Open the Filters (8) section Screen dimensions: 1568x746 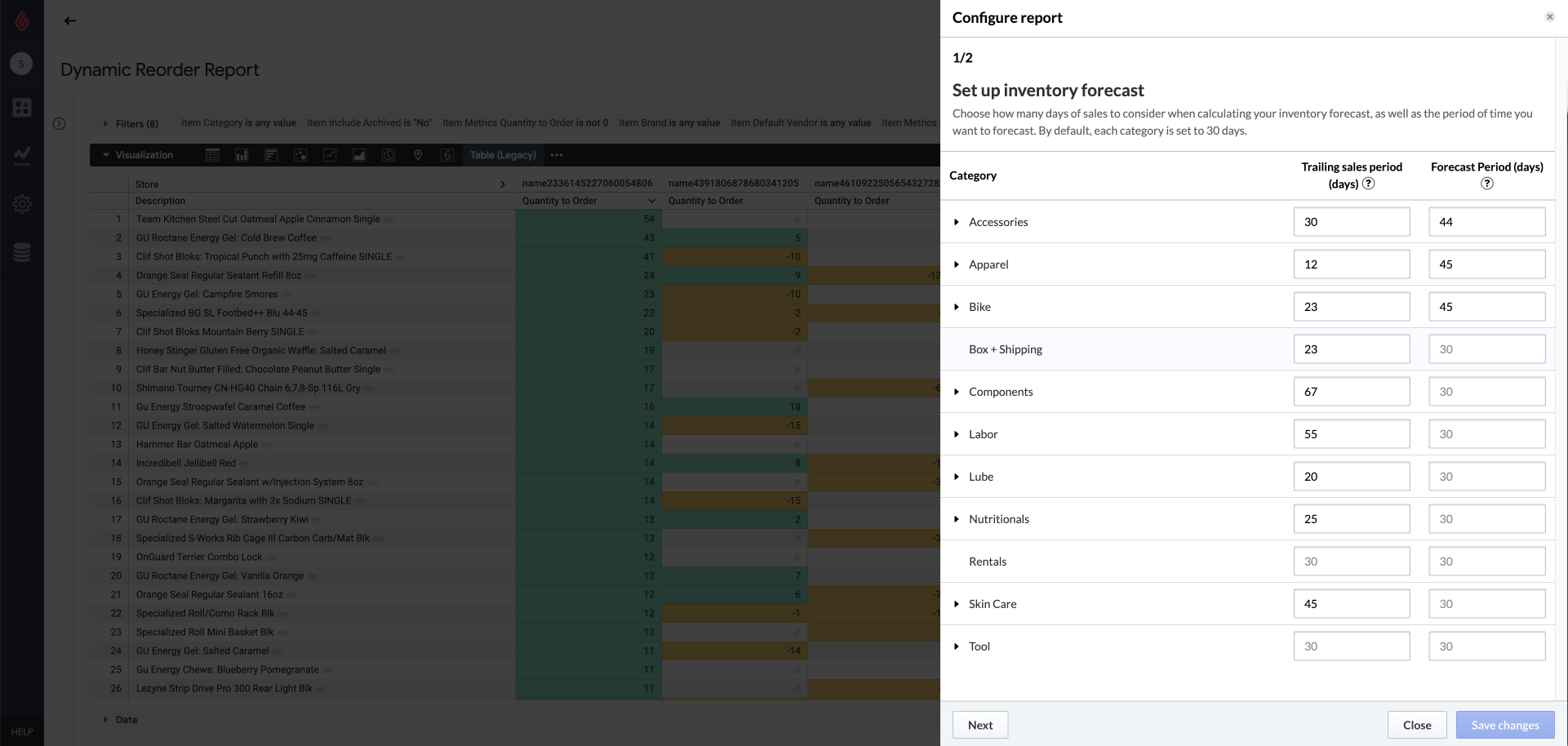point(131,124)
